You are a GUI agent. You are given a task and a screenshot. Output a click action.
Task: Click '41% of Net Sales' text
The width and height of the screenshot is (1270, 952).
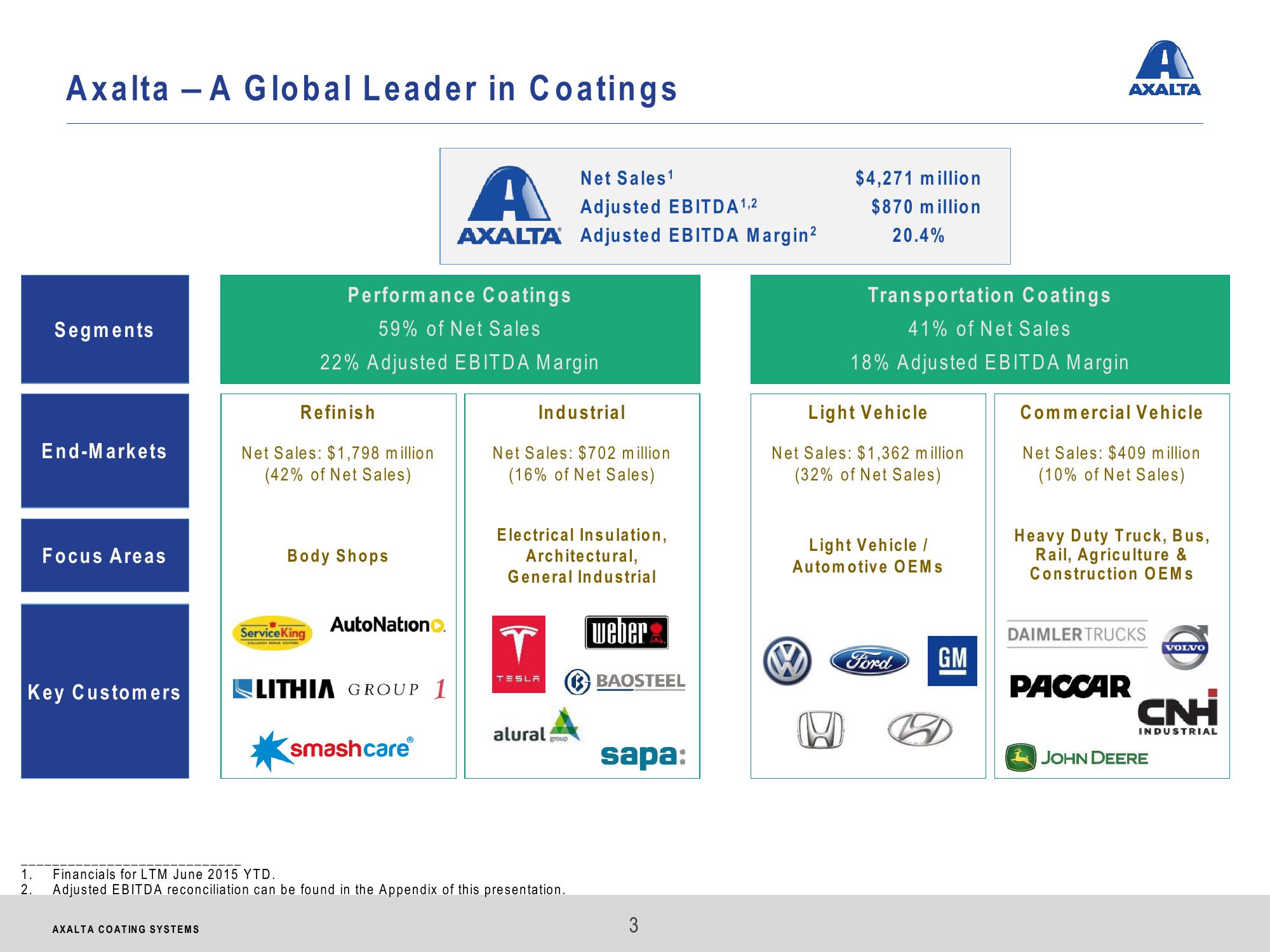coord(989,329)
